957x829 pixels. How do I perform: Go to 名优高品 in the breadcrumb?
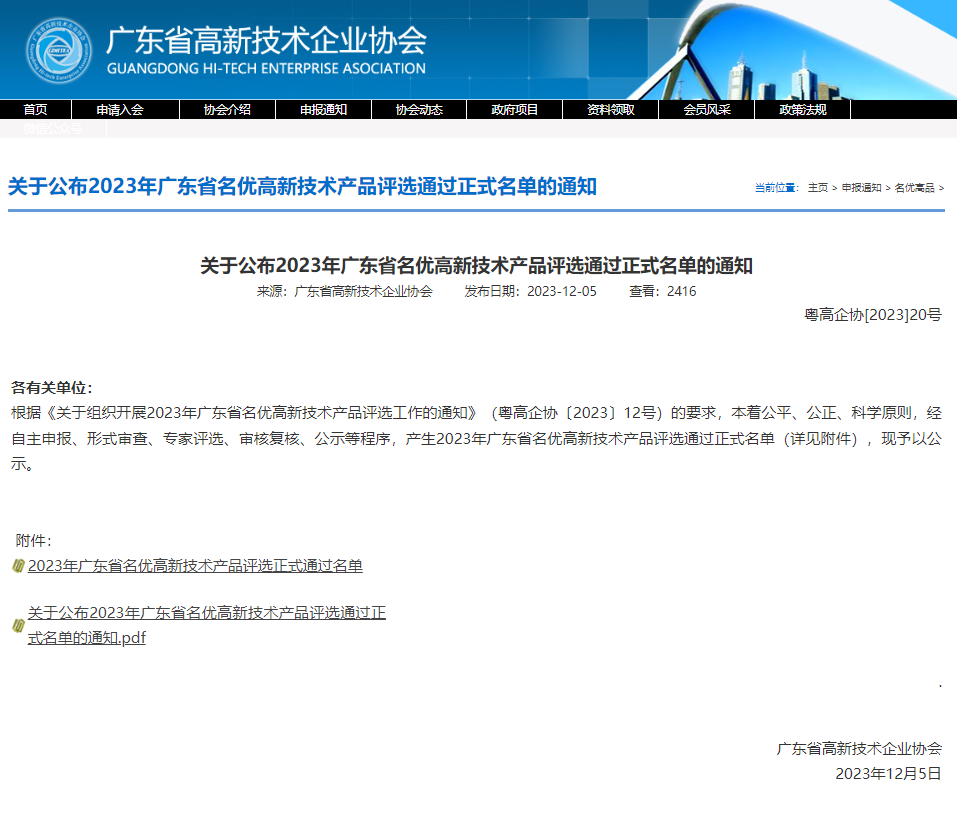point(914,187)
